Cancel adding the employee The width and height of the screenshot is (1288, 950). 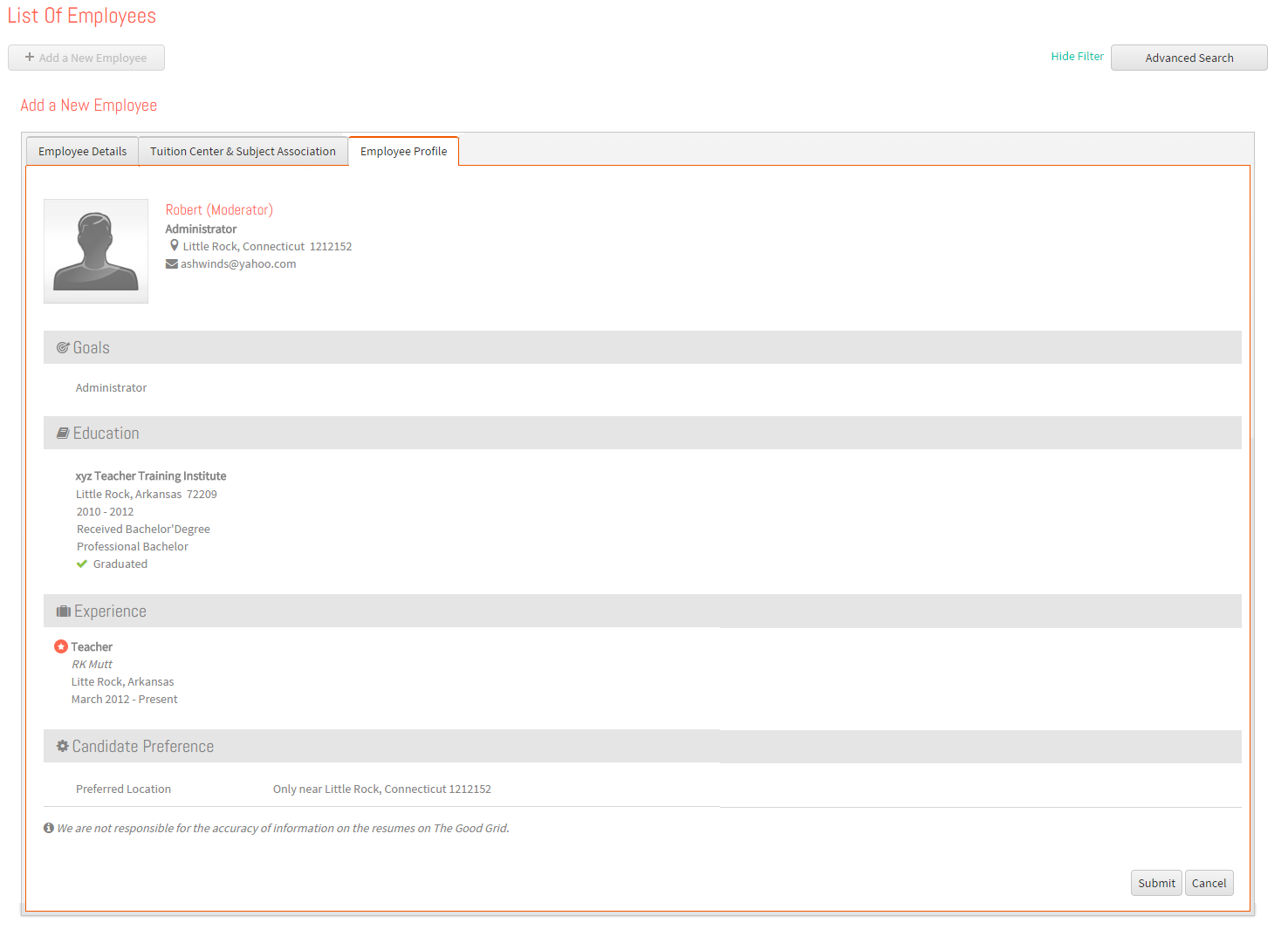tap(1209, 883)
